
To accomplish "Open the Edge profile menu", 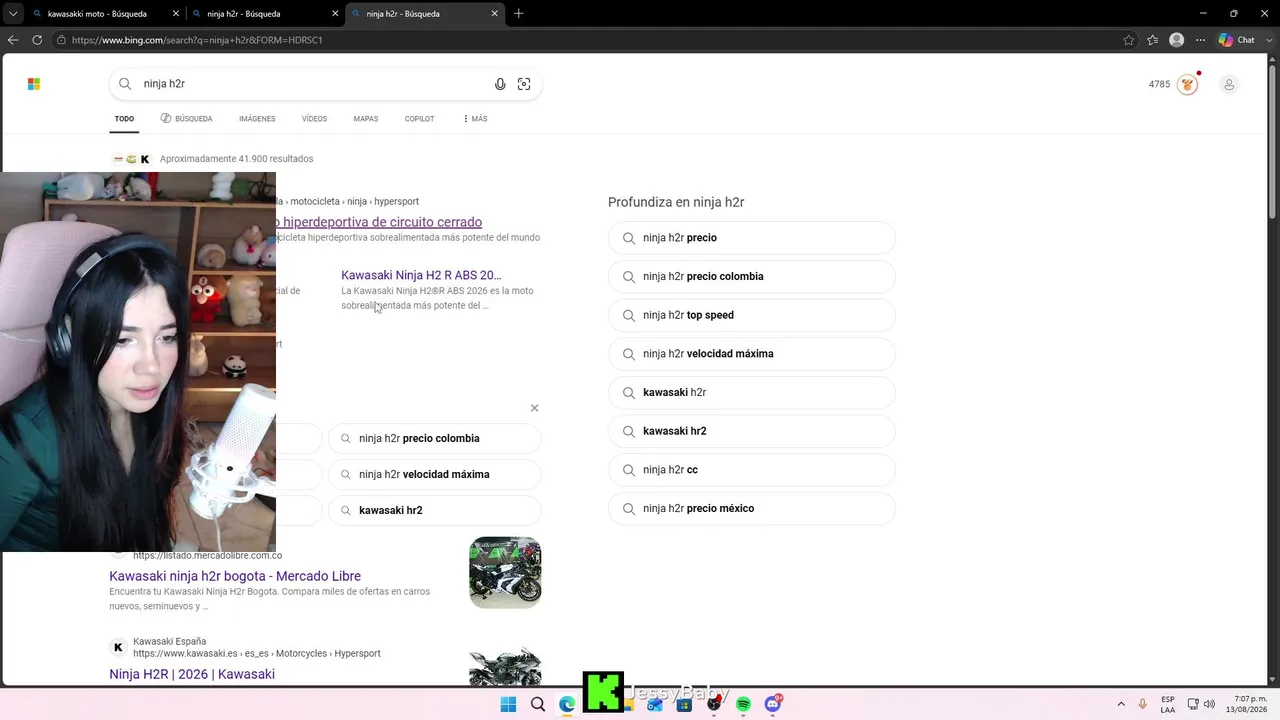I will 1177,40.
